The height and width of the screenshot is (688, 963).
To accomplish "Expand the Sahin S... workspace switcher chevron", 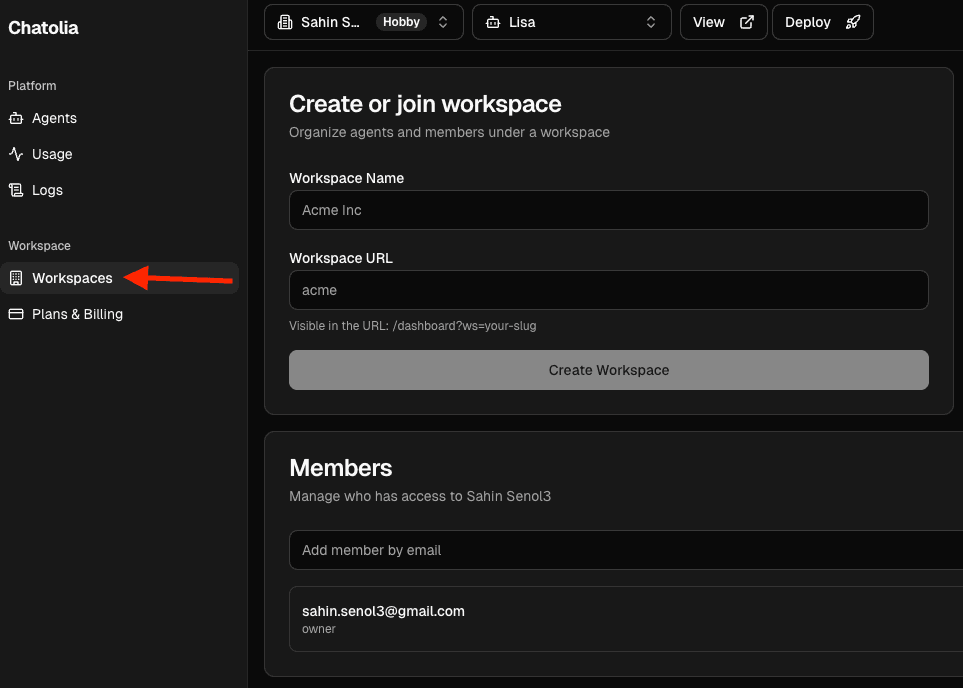I will 443,22.
